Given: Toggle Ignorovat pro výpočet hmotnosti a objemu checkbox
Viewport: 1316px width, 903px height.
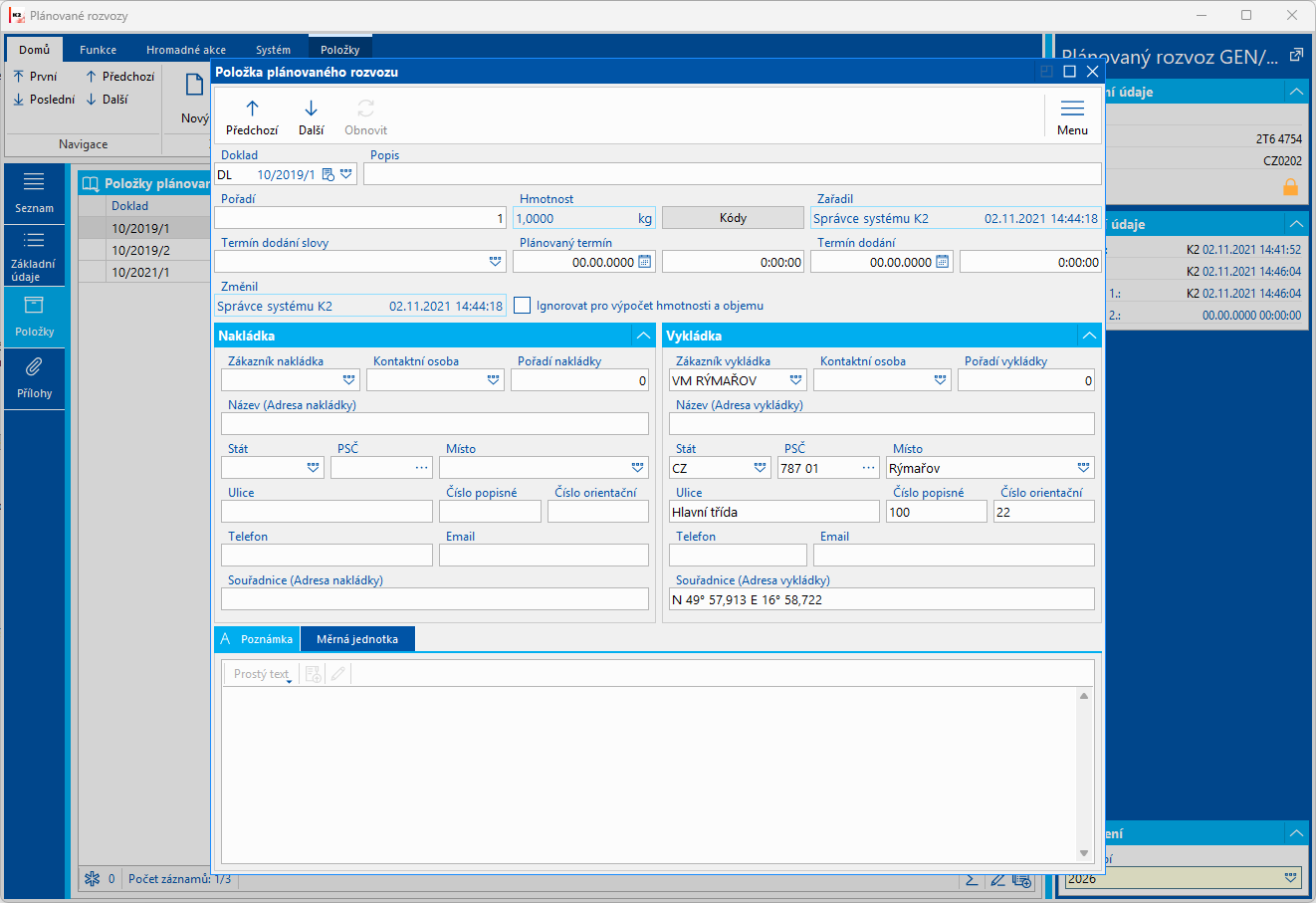Looking at the screenshot, I should [x=522, y=306].
